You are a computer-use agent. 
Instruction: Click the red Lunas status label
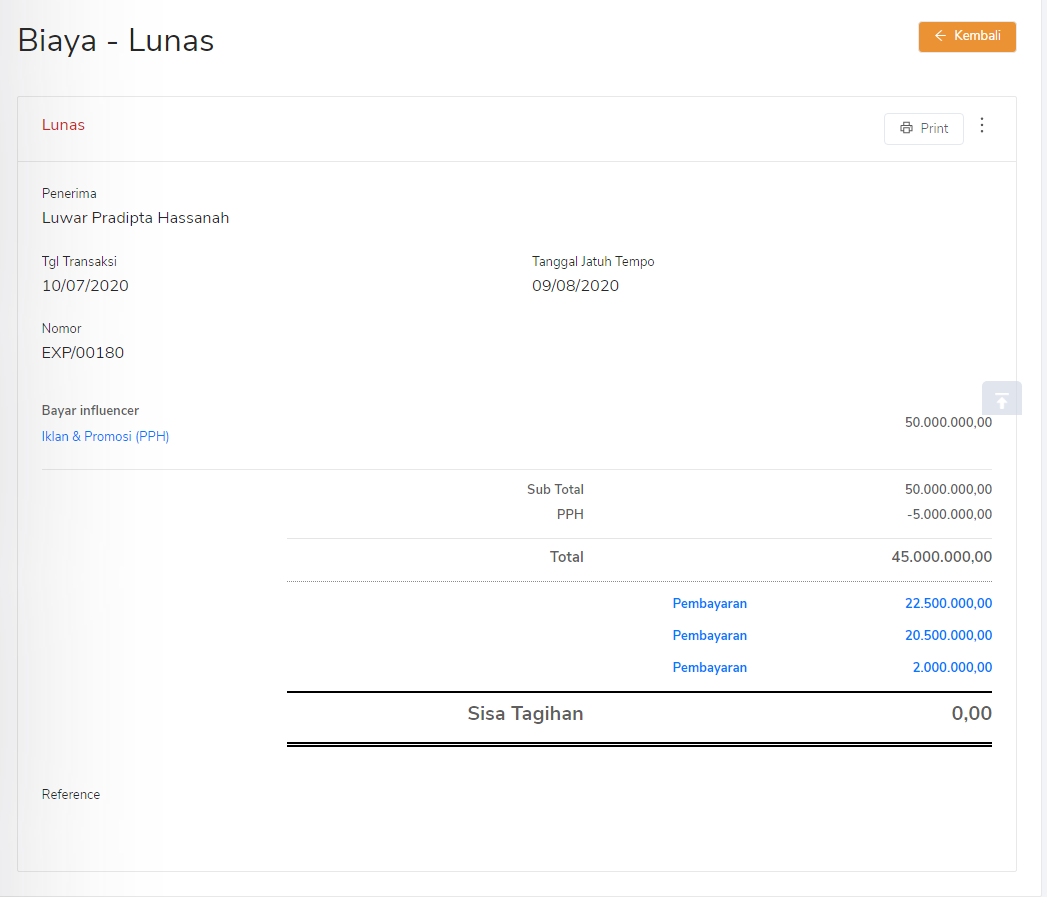63,125
